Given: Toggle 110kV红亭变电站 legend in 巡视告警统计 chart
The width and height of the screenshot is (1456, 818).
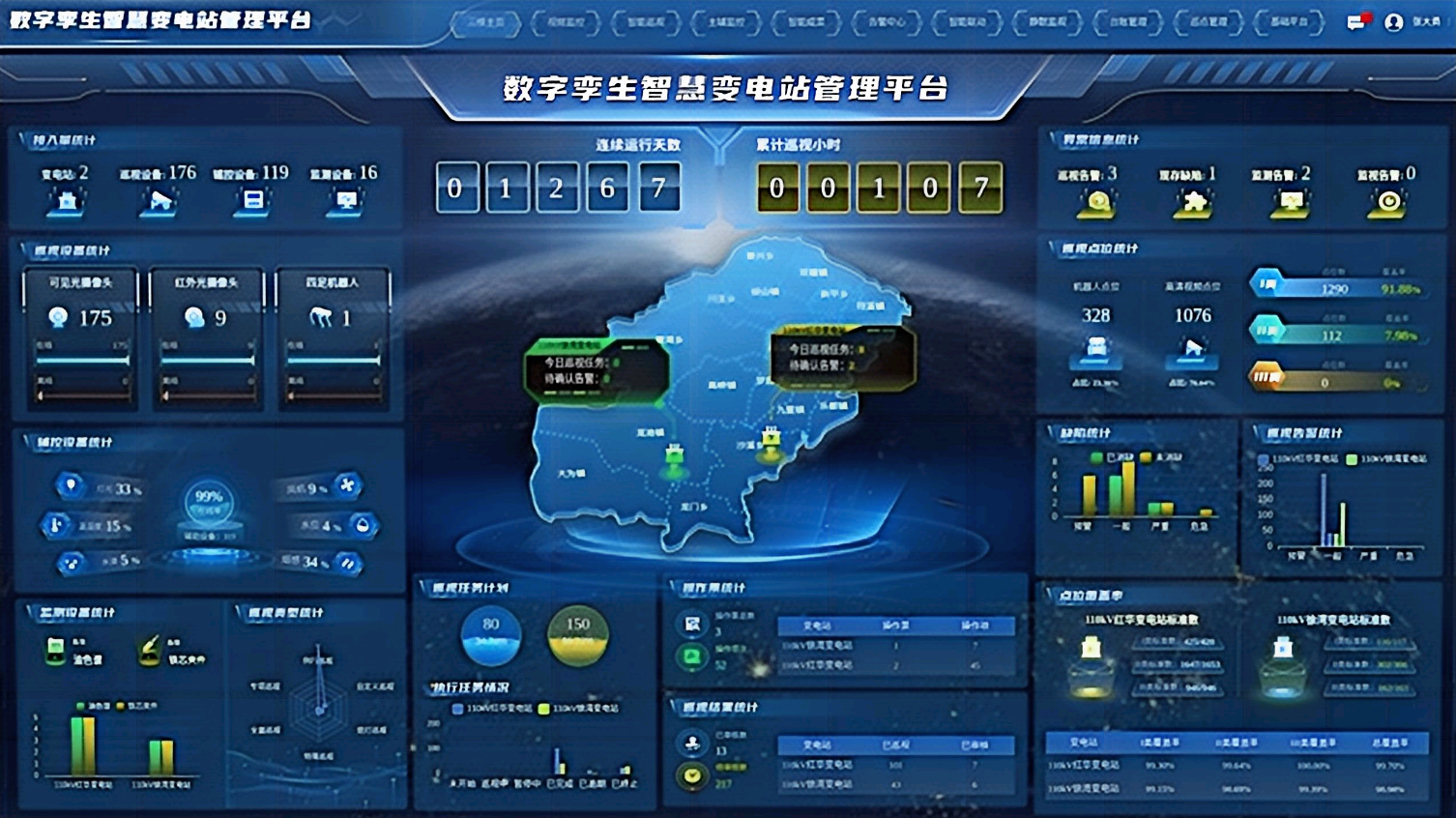Looking at the screenshot, I should point(1298,458).
